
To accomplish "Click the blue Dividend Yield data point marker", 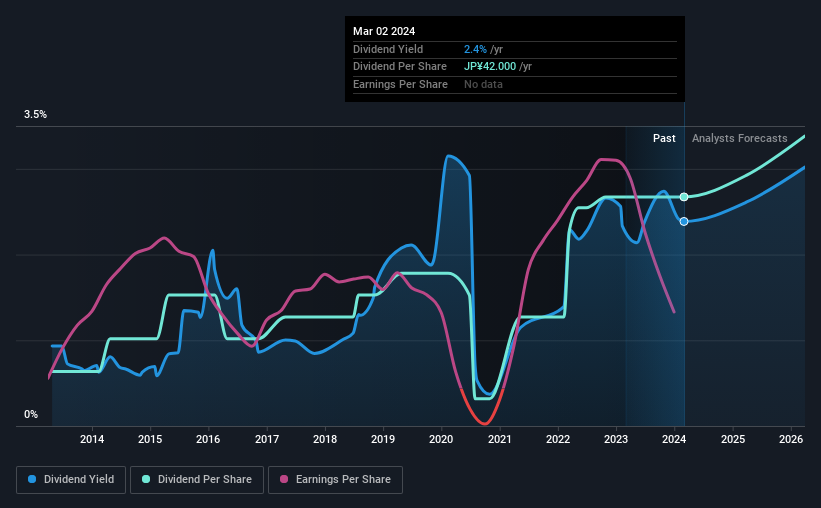I will point(684,222).
